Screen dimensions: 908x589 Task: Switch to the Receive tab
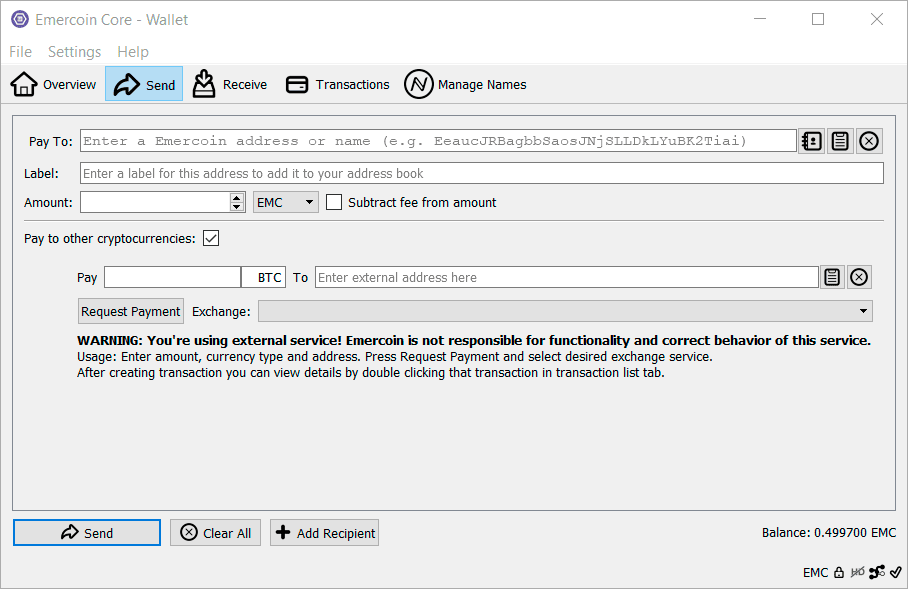coord(230,85)
